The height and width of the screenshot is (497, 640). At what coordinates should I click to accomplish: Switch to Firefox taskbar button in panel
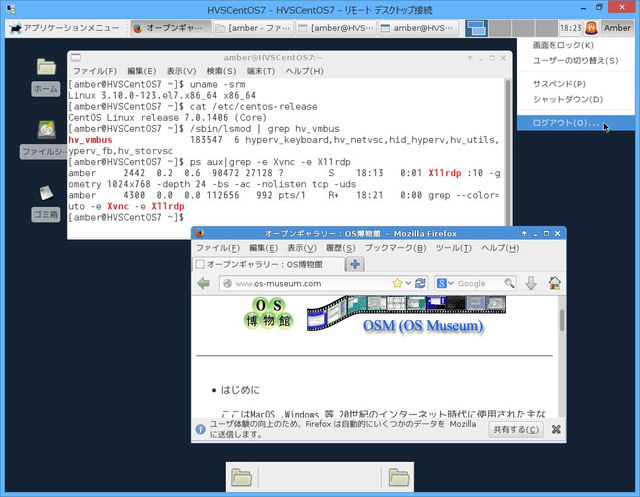[171, 28]
